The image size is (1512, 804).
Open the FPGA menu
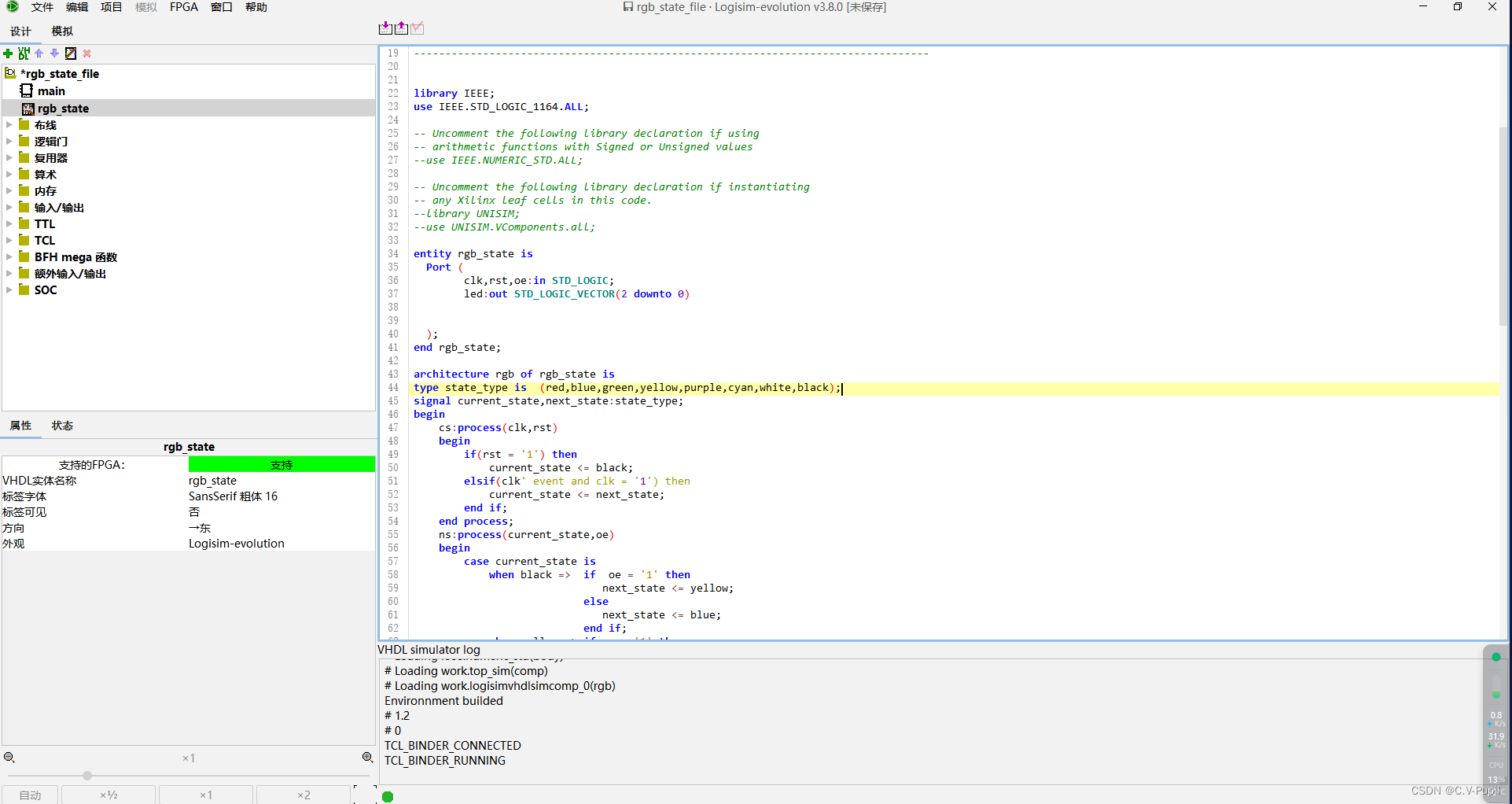(x=184, y=7)
